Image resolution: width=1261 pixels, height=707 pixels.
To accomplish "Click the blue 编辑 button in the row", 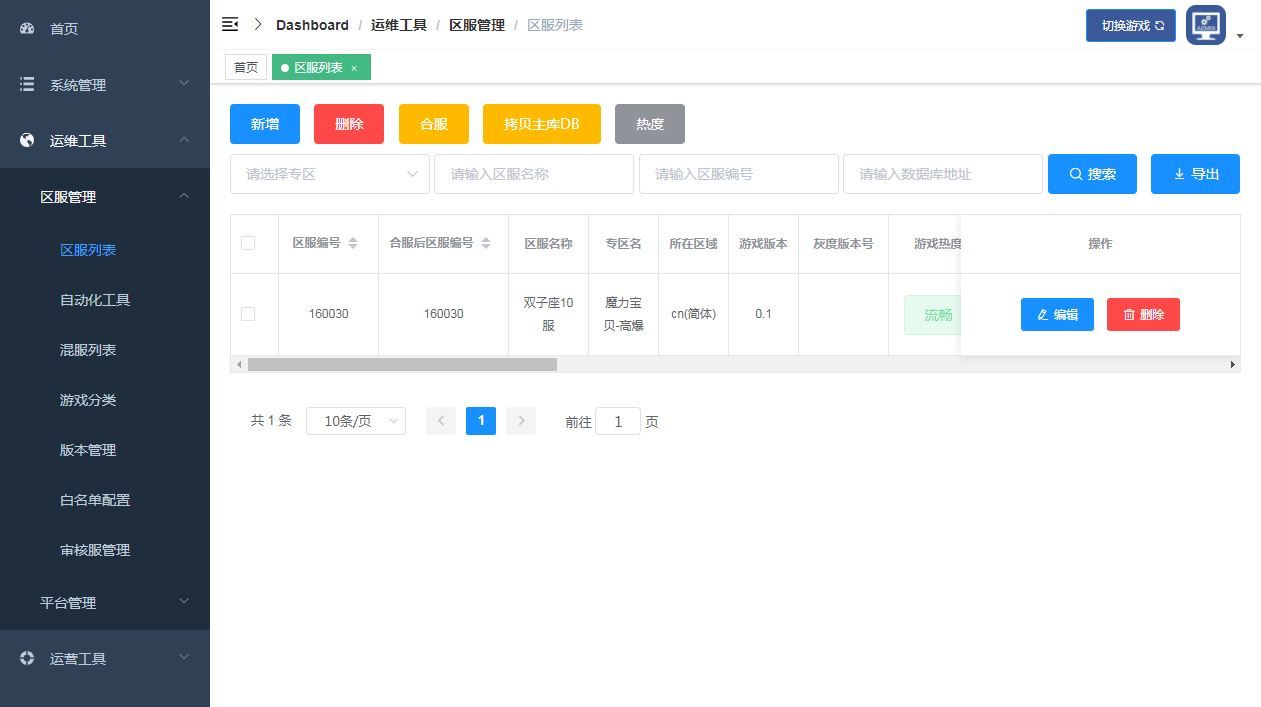I will 1057,314.
